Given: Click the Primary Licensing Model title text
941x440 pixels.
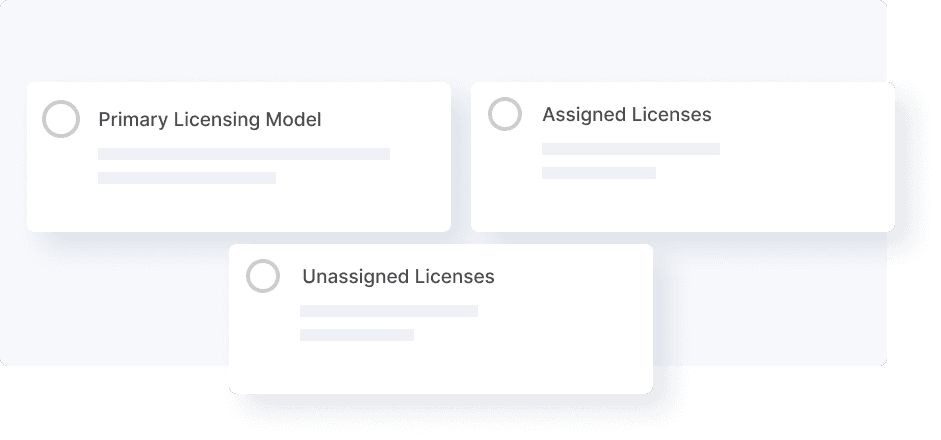Looking at the screenshot, I should 210,120.
